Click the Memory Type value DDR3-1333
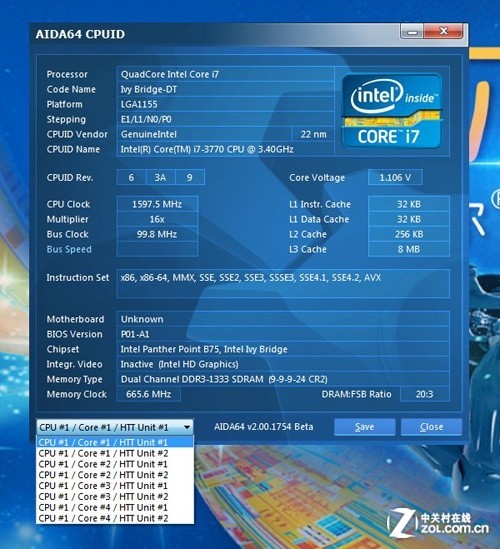The image size is (500, 549). click(x=283, y=380)
